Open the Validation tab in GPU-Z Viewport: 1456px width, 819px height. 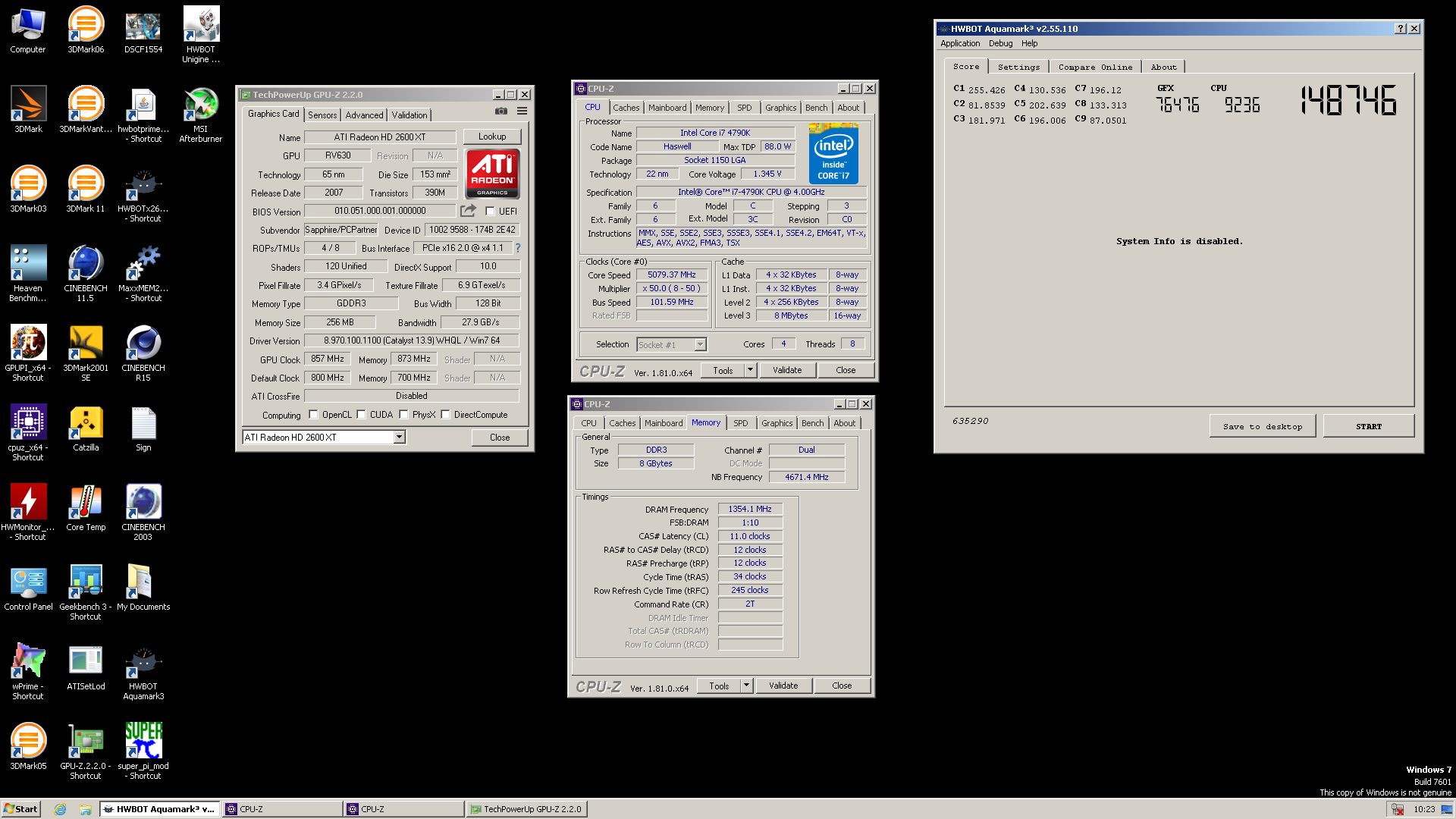(x=409, y=115)
